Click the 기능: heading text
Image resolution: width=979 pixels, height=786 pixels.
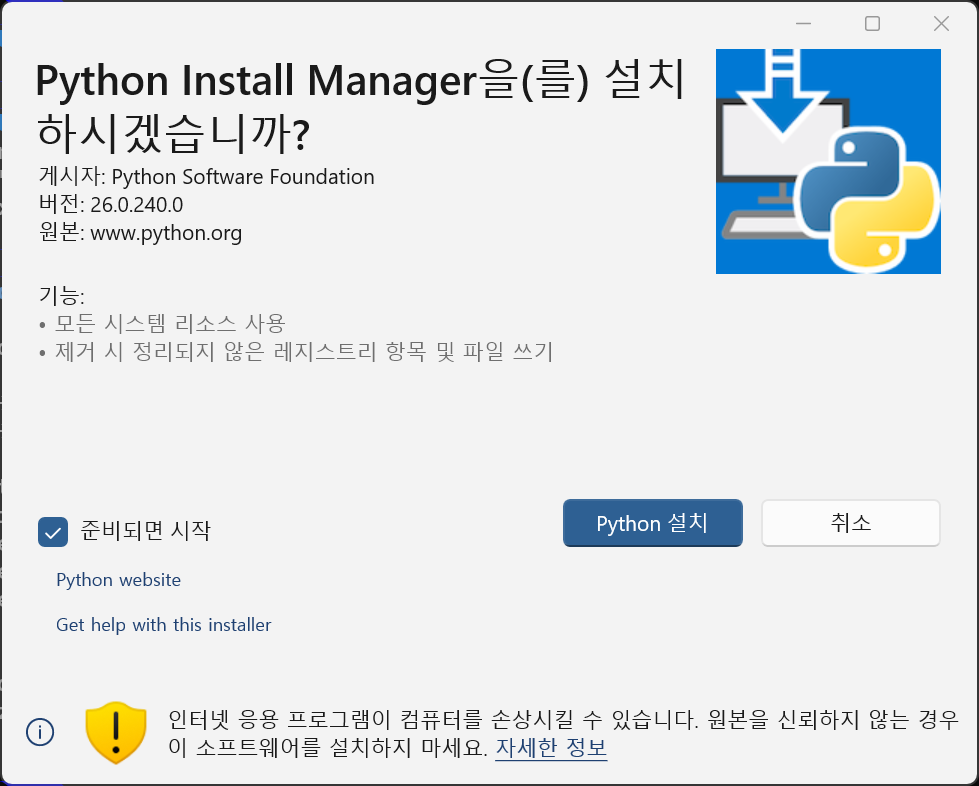[x=61, y=295]
